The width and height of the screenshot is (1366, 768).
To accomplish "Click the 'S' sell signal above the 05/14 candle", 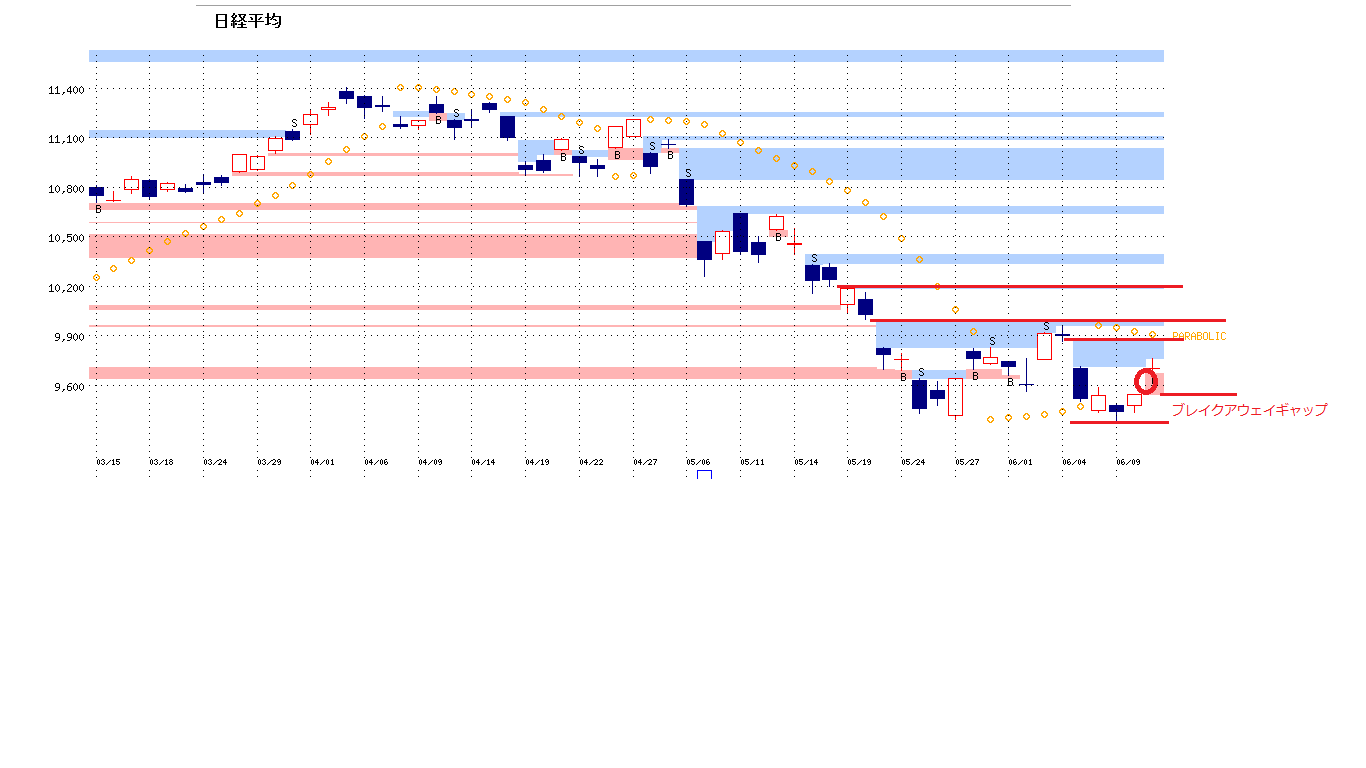I will point(814,258).
